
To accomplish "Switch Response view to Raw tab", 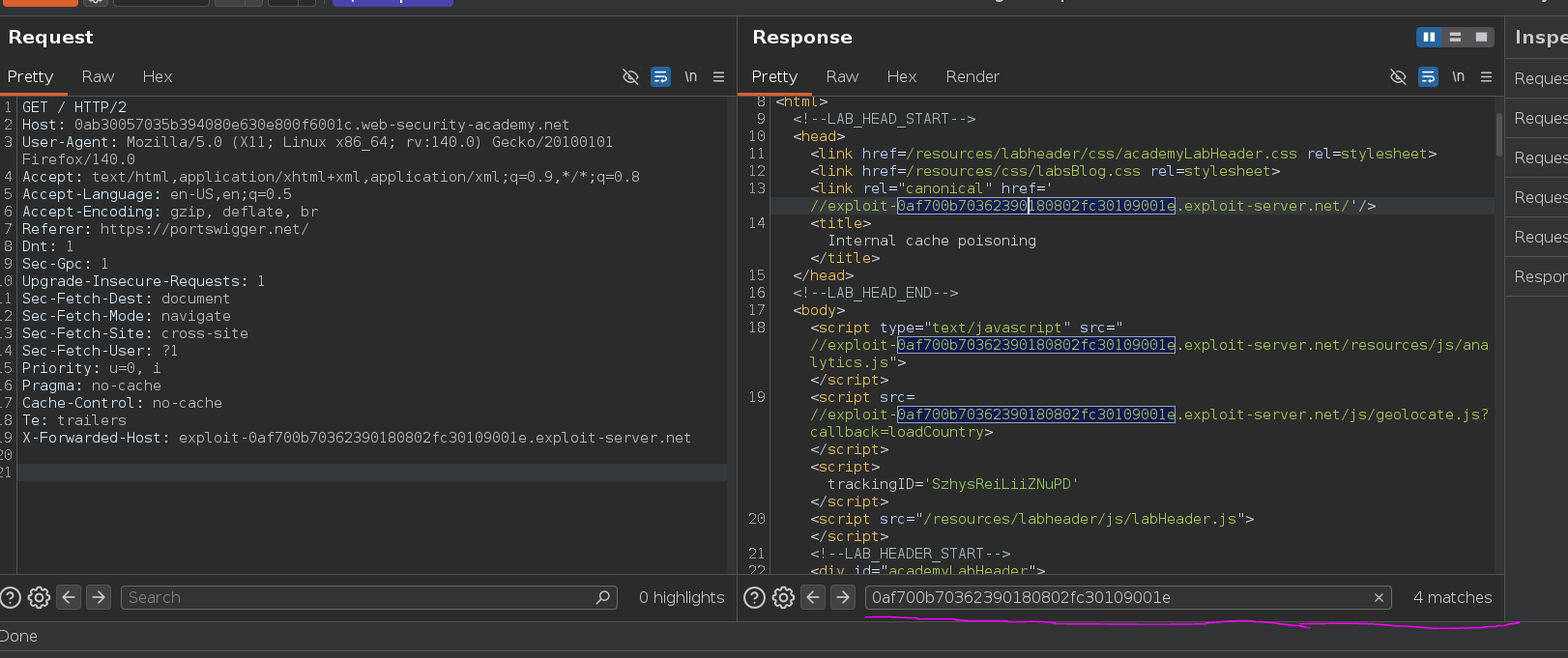I will tap(842, 76).
